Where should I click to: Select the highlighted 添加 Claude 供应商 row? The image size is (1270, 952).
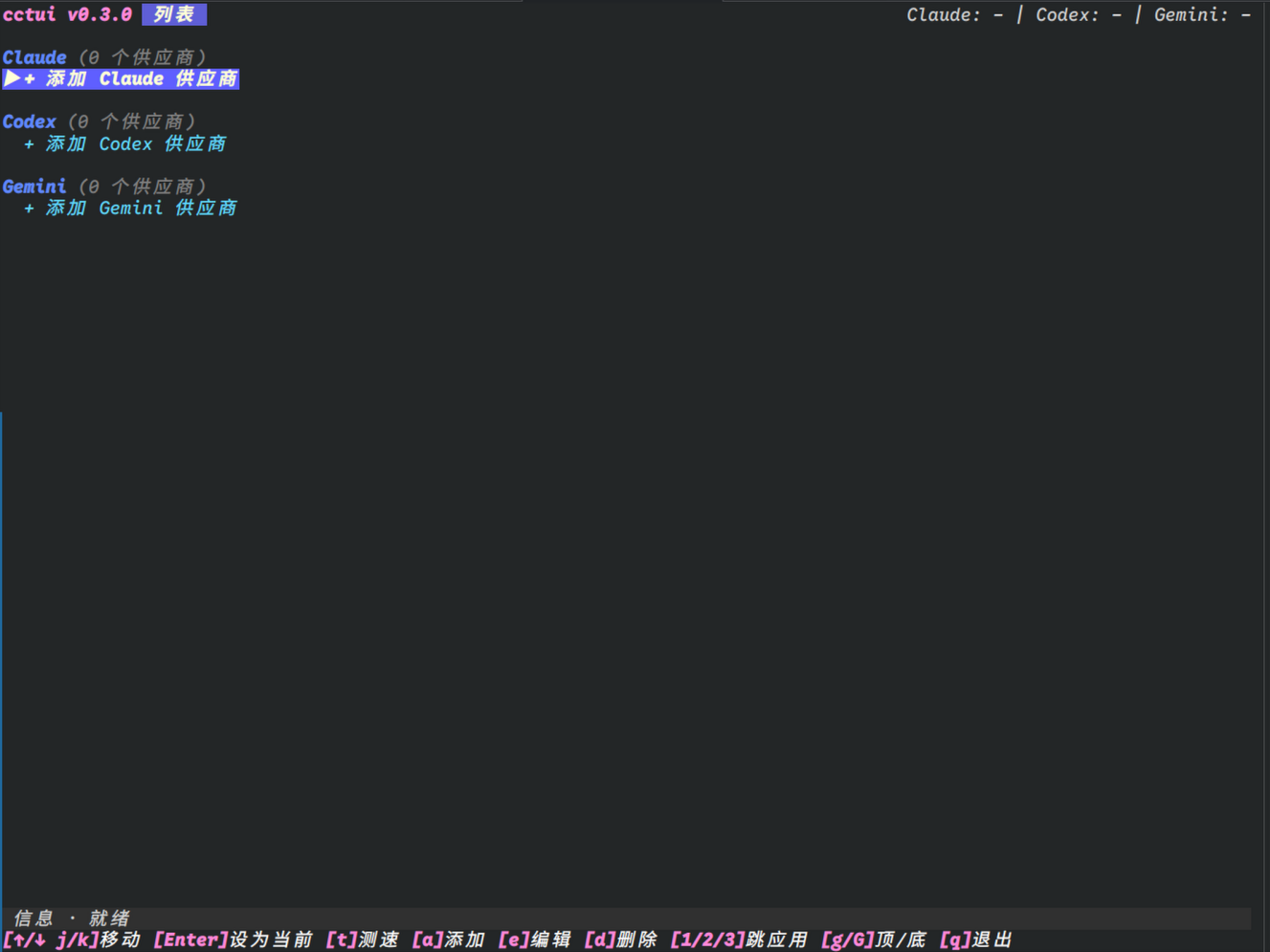coord(121,78)
